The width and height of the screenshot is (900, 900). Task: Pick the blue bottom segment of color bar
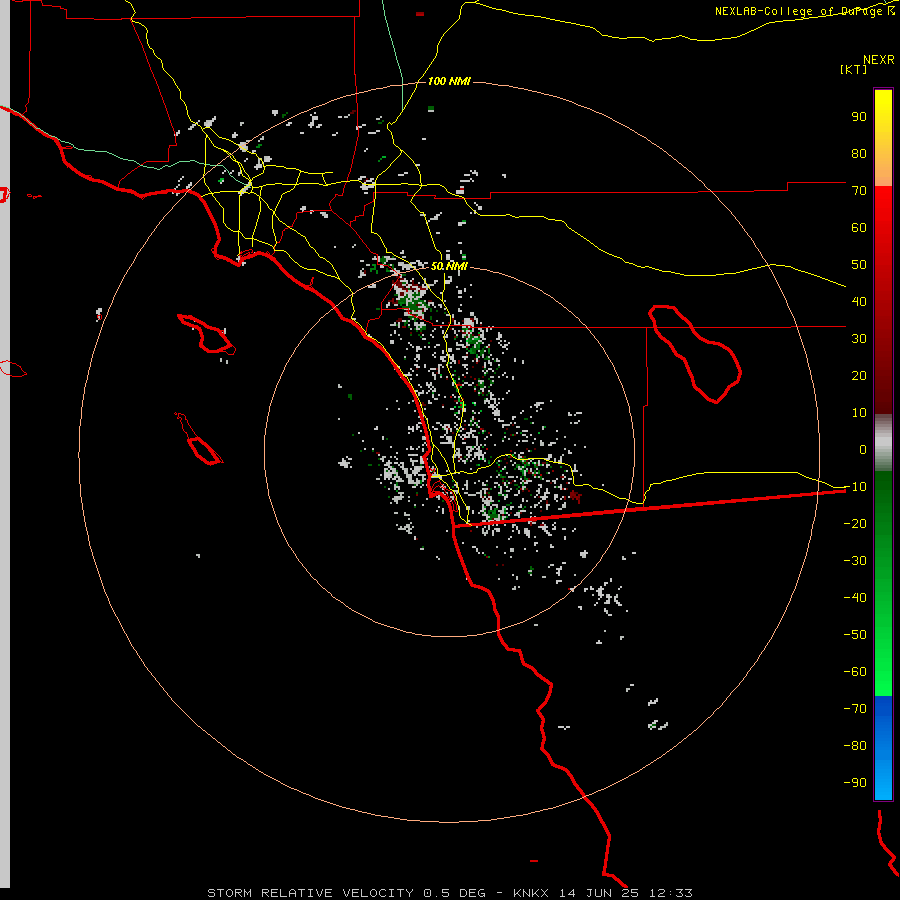tap(883, 748)
